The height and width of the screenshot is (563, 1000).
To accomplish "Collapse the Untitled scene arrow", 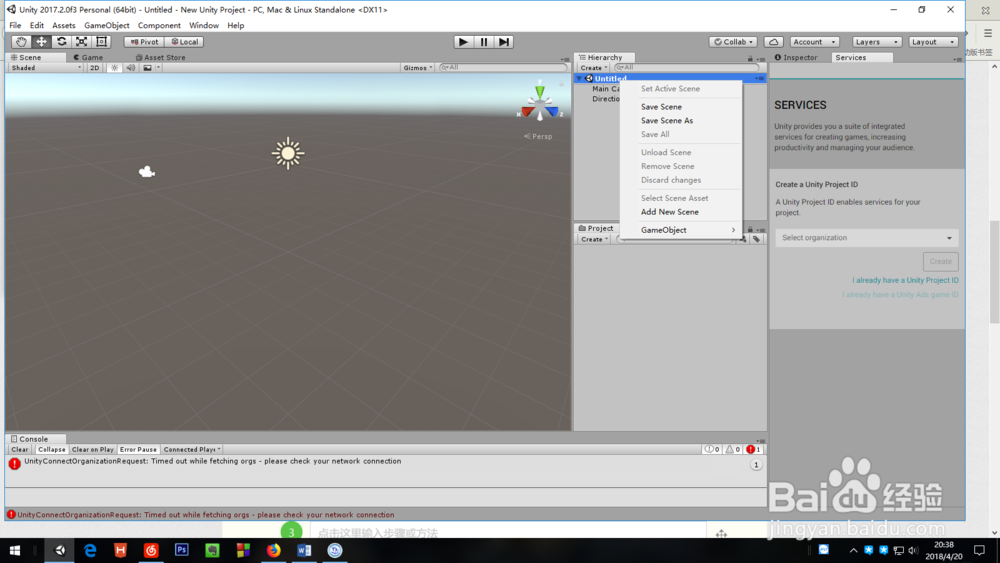I will (x=580, y=78).
